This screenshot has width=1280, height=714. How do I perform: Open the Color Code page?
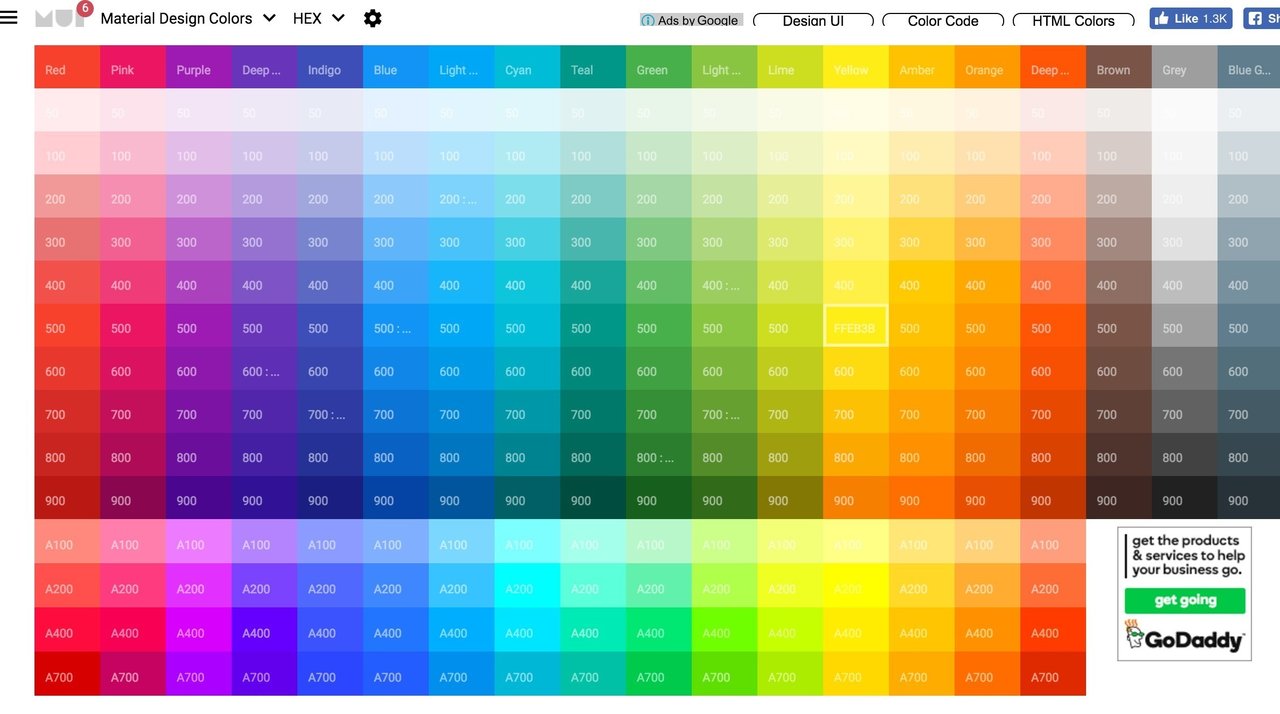point(942,20)
